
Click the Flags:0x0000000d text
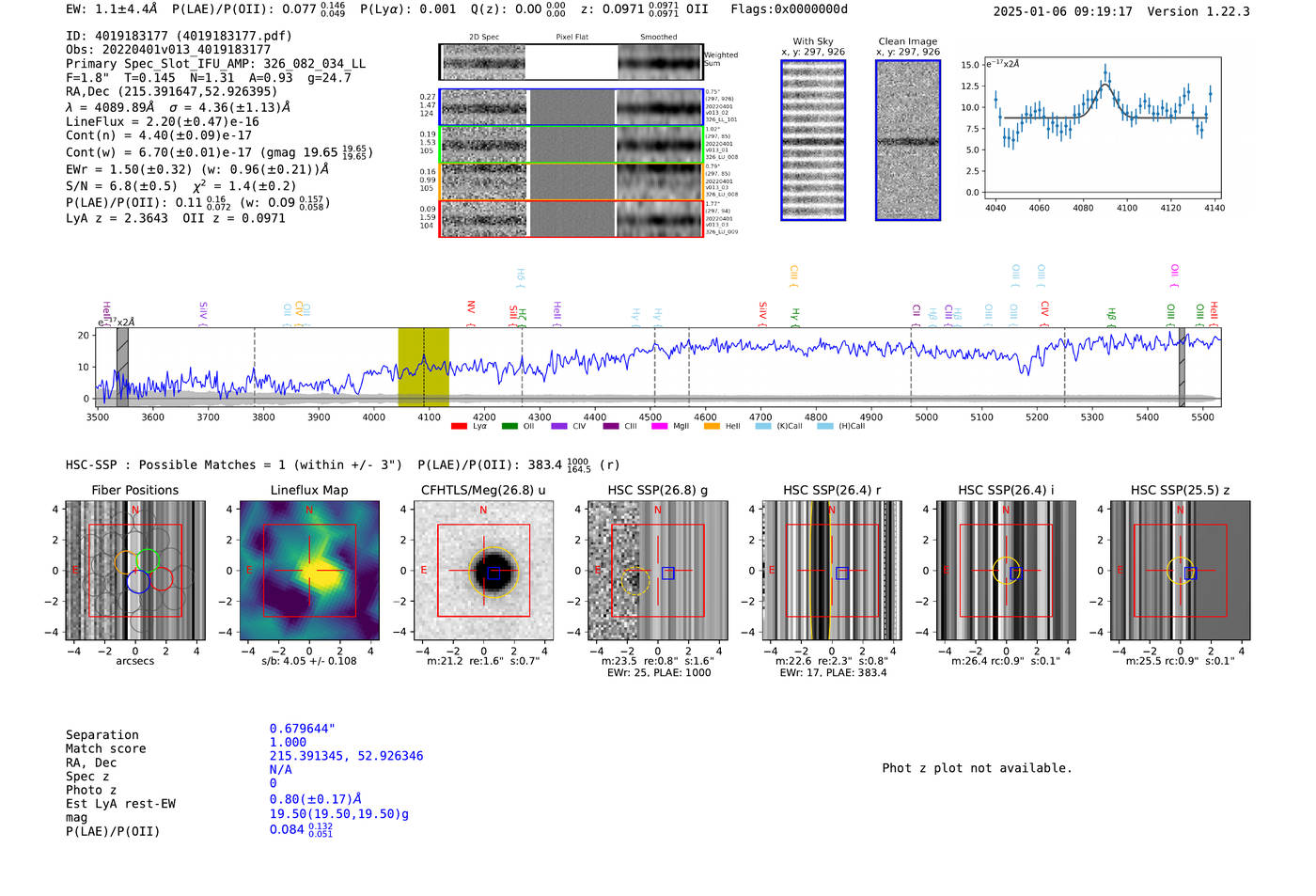point(790,9)
